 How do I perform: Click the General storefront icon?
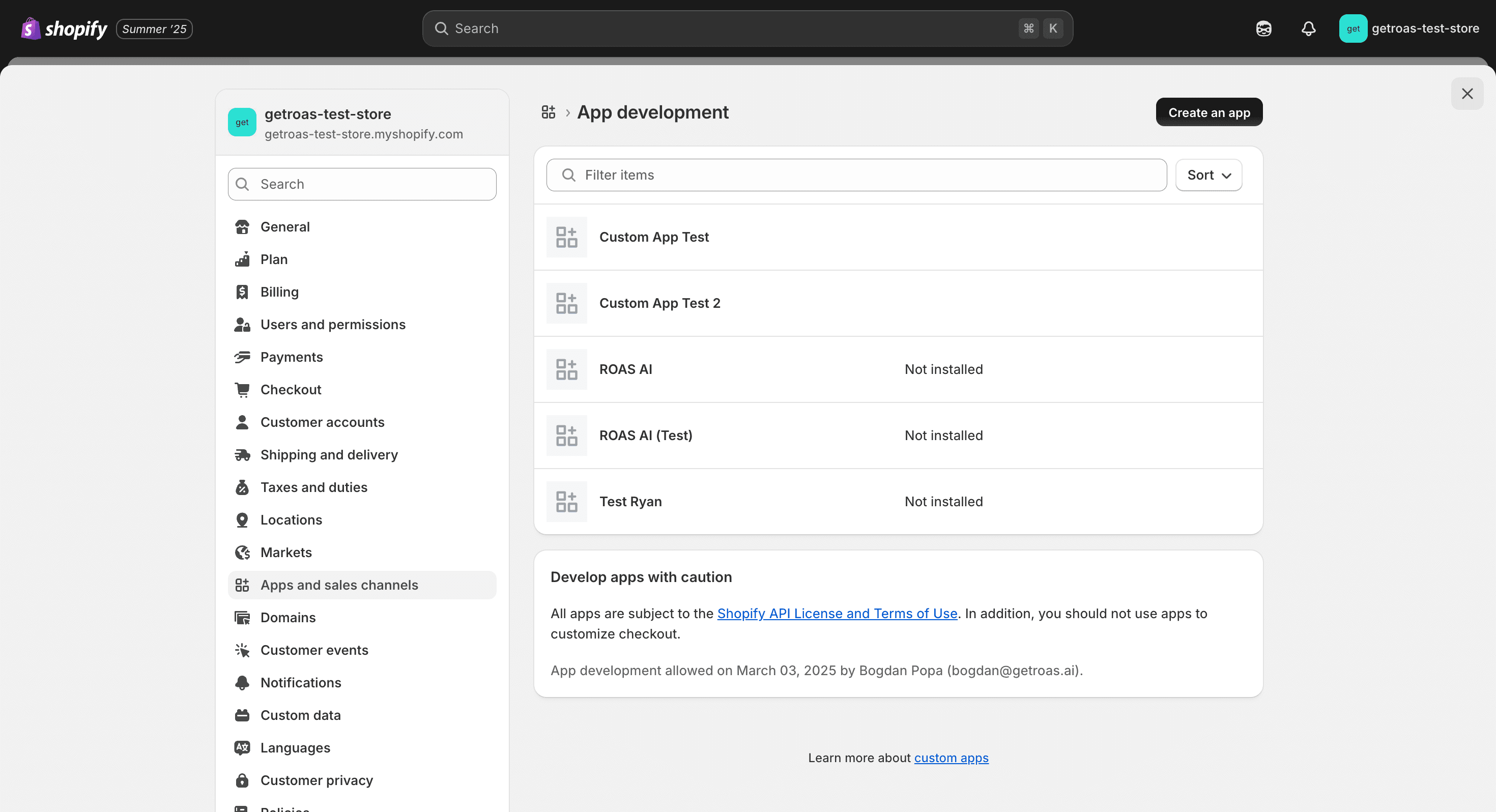(x=242, y=227)
